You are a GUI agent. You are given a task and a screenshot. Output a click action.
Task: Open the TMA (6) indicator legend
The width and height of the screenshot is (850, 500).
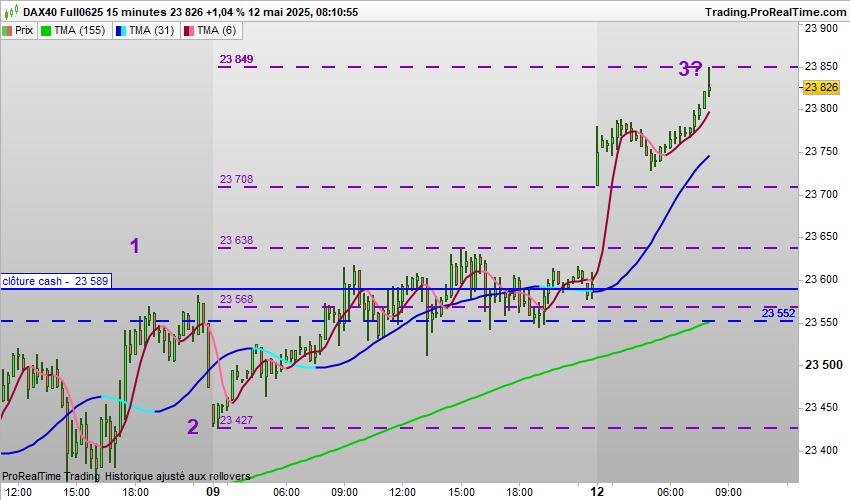[211, 30]
